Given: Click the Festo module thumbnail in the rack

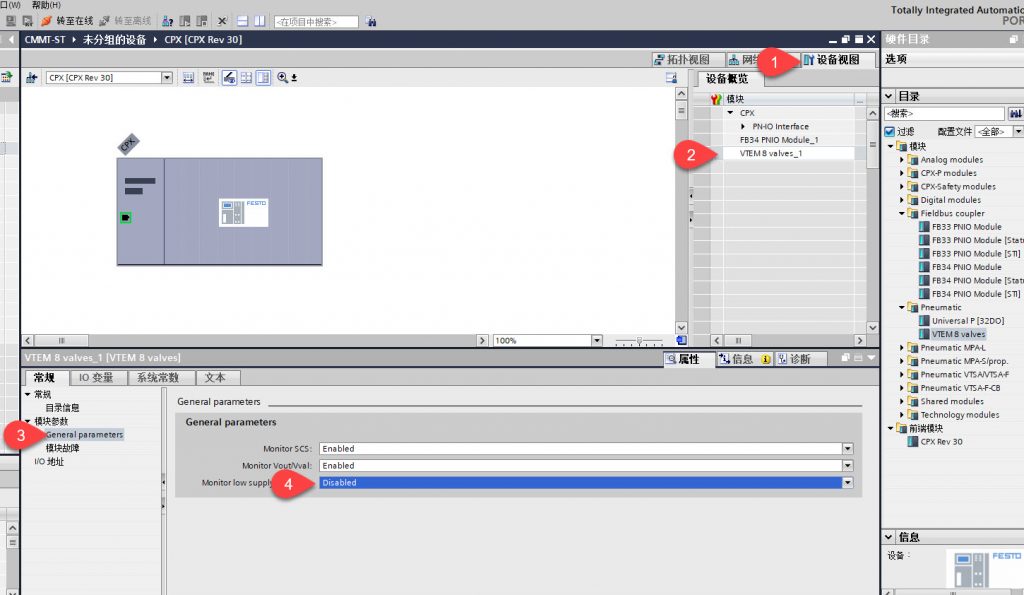Looking at the screenshot, I should (x=243, y=212).
